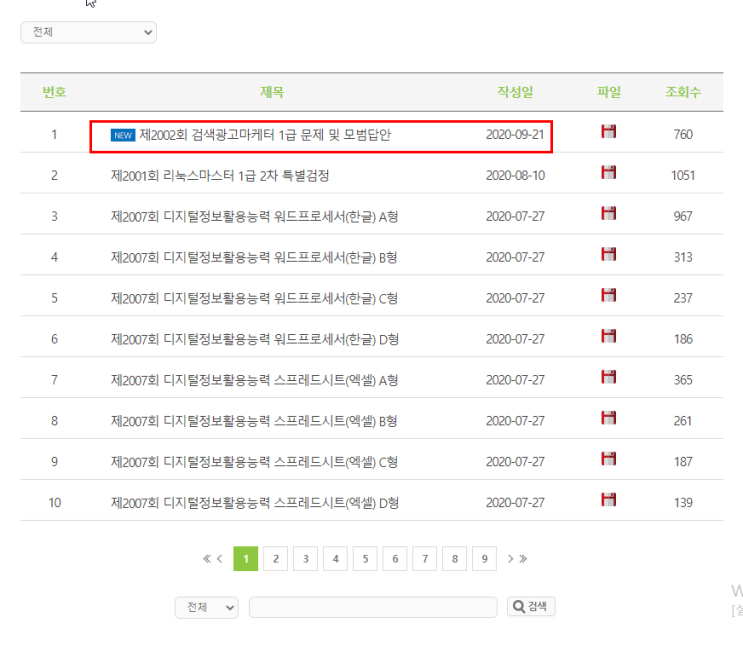This screenshot has width=743, height=658.
Task: Click view count 1051
Action: pos(683,176)
